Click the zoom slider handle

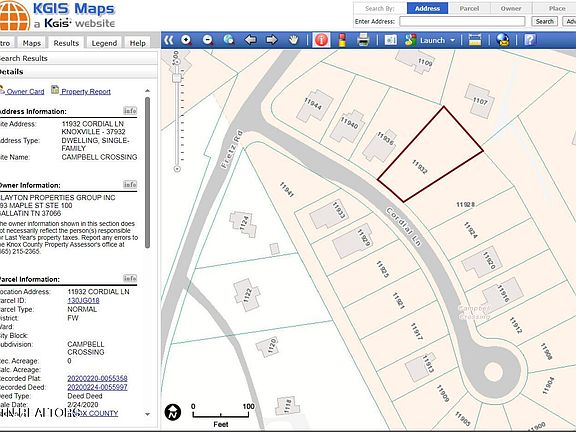(177, 78)
